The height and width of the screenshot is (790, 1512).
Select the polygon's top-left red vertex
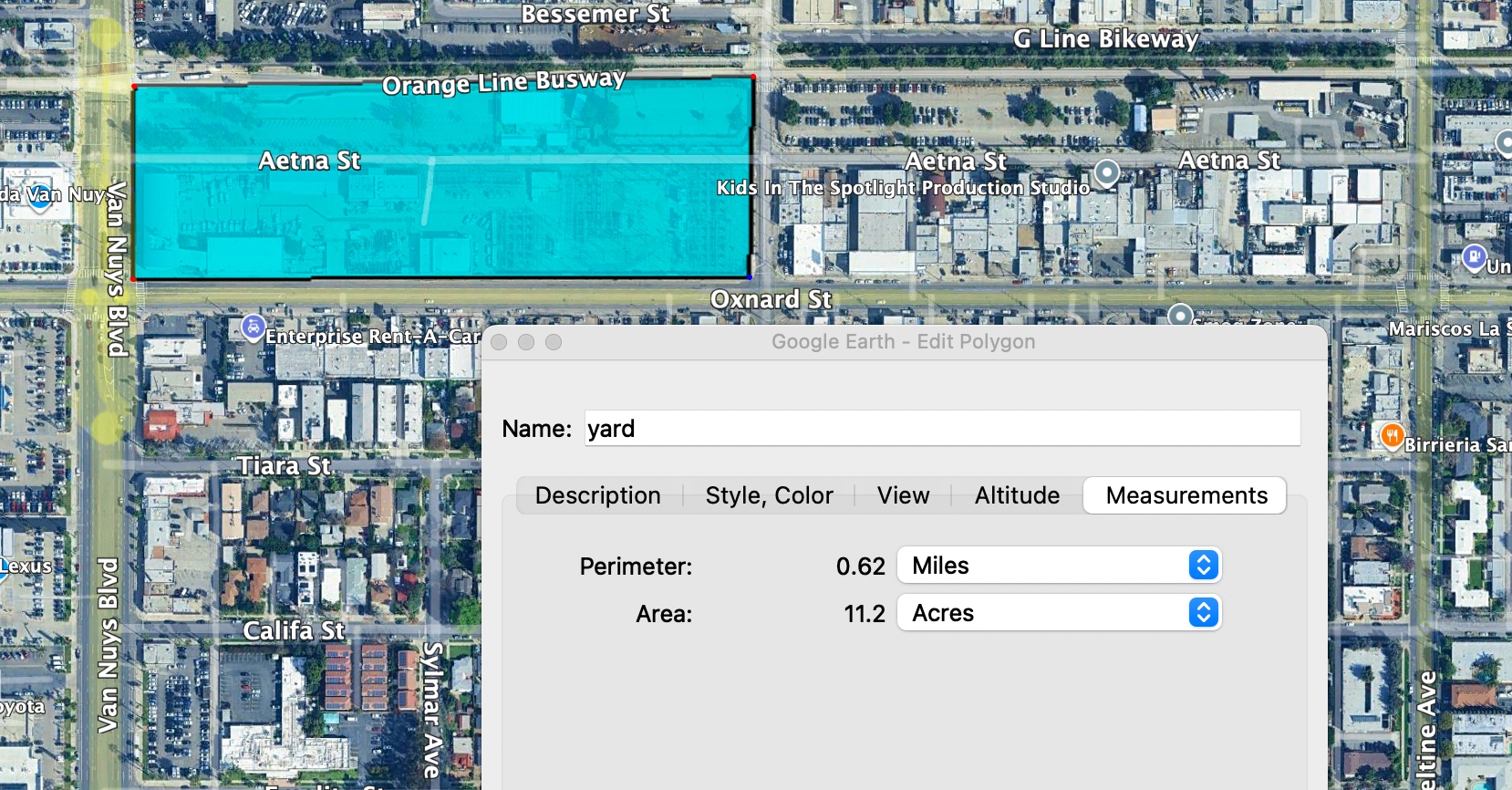tap(135, 88)
